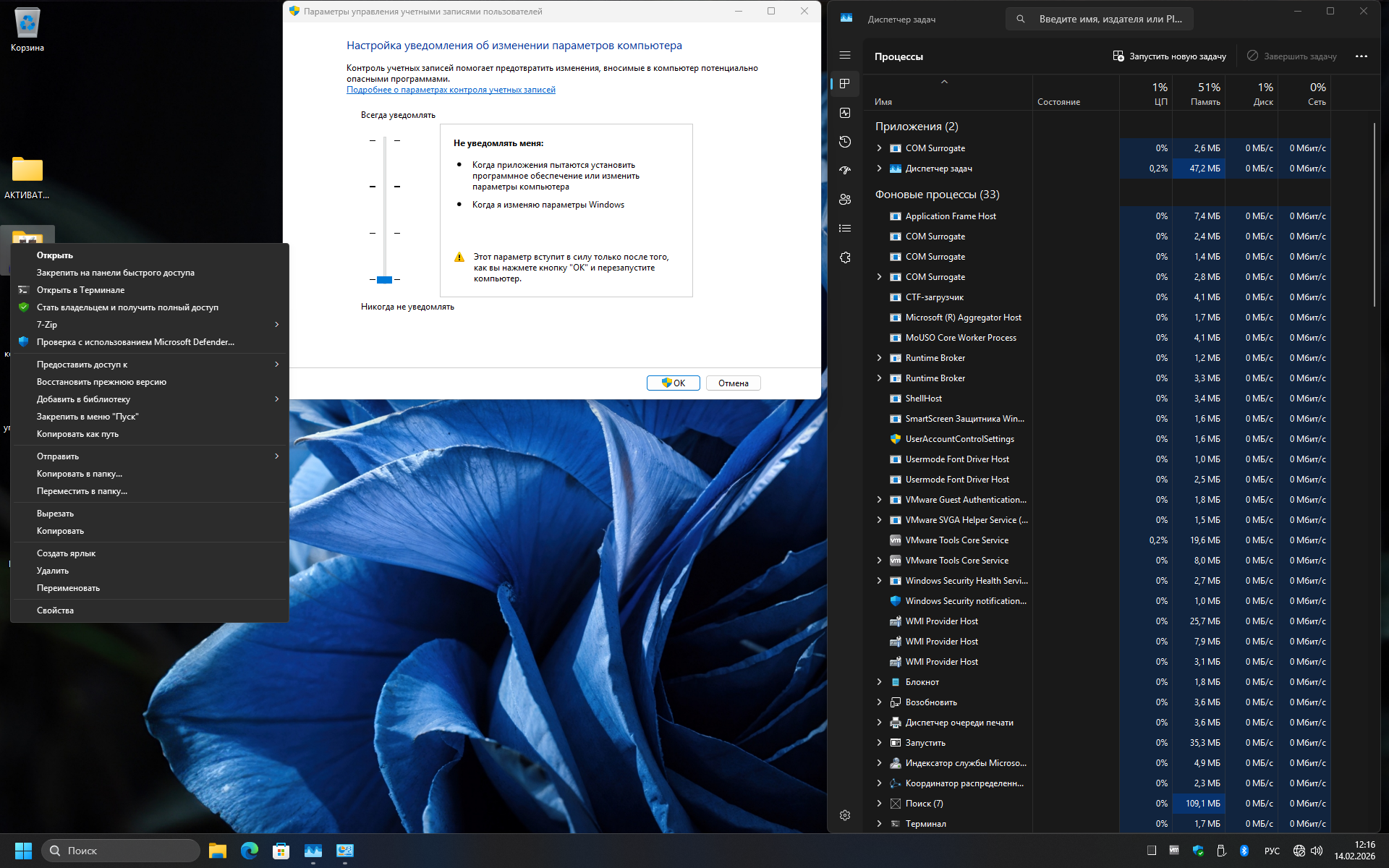The image size is (1389, 868).
Task: Open Startup apps page icon
Action: 845,171
